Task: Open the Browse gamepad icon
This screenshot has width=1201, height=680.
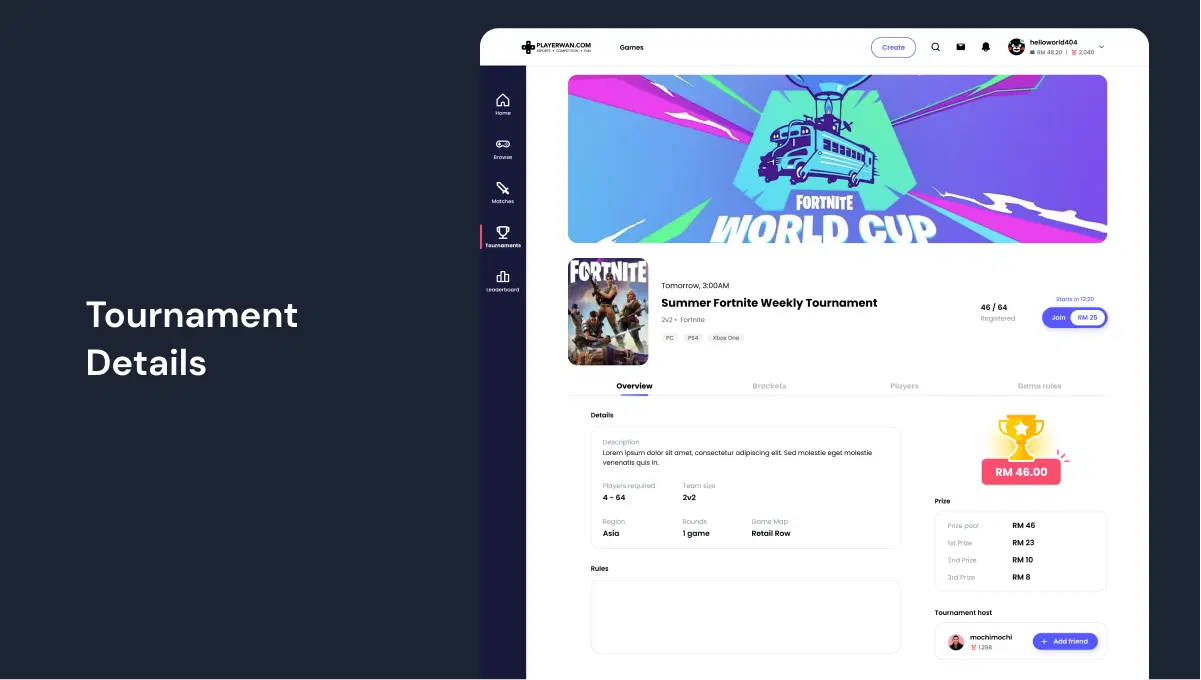Action: 503,144
